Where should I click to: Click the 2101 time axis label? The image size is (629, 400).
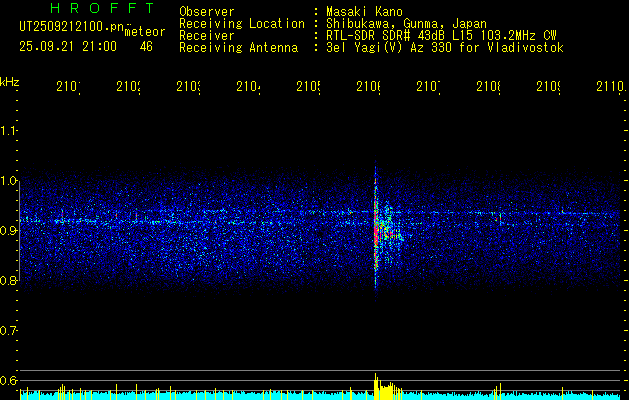point(68,87)
